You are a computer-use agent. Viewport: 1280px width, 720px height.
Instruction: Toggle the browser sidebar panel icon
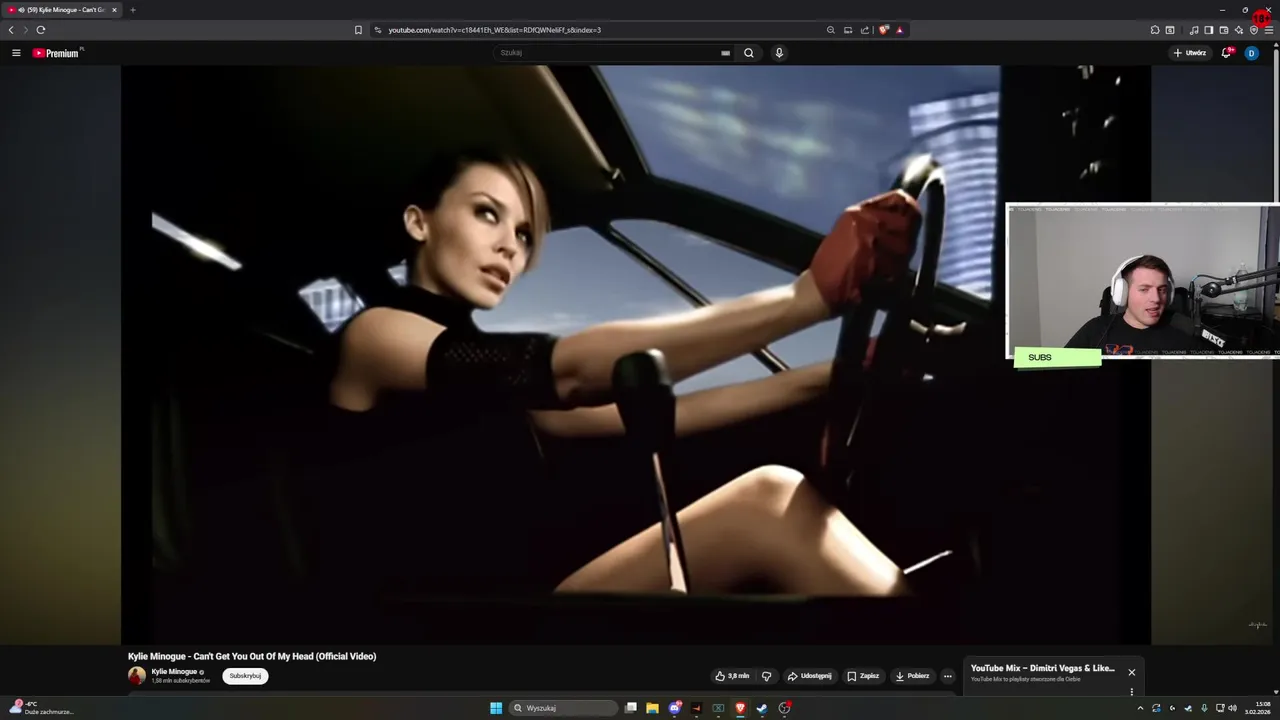1209,30
